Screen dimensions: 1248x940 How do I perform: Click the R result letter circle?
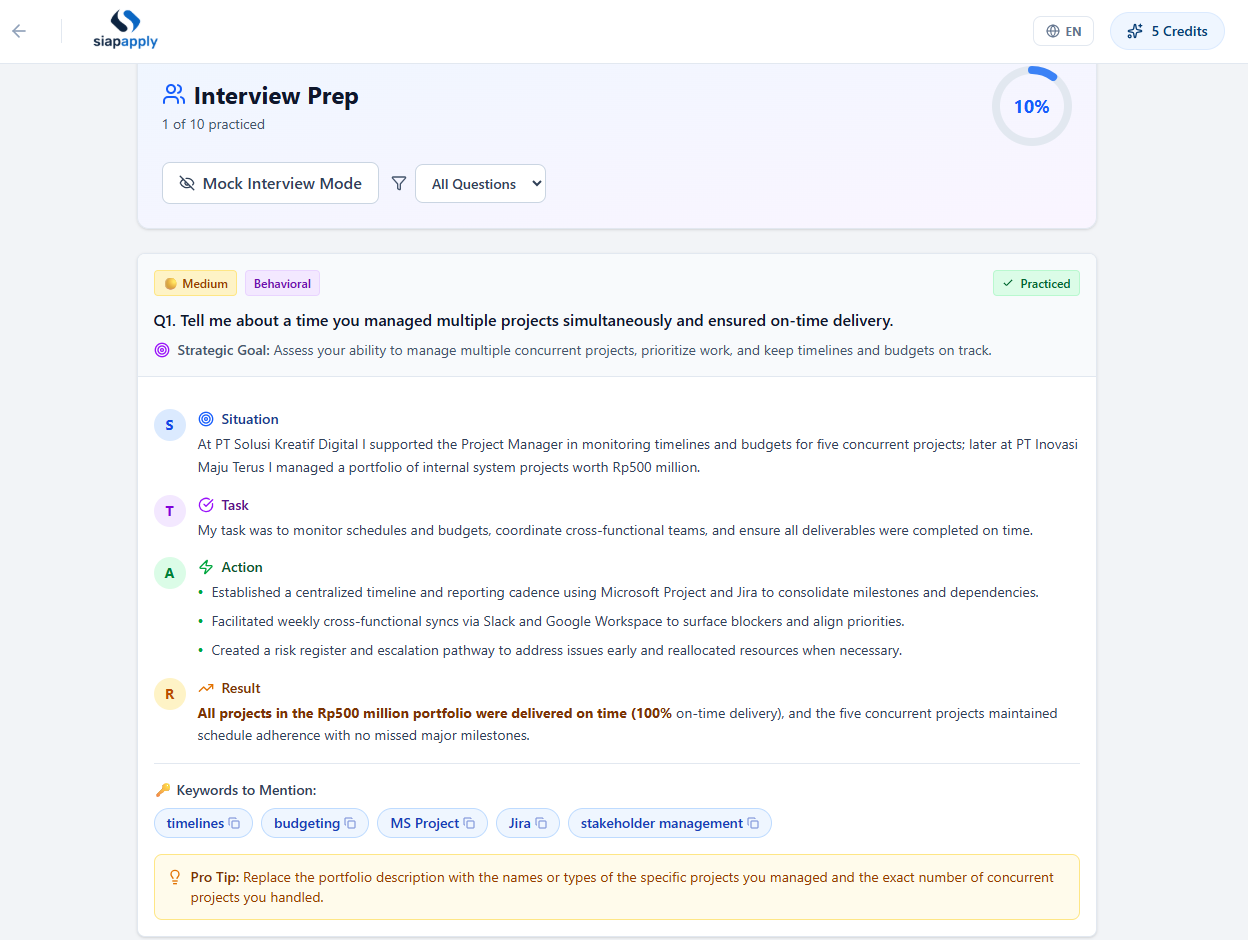click(169, 694)
